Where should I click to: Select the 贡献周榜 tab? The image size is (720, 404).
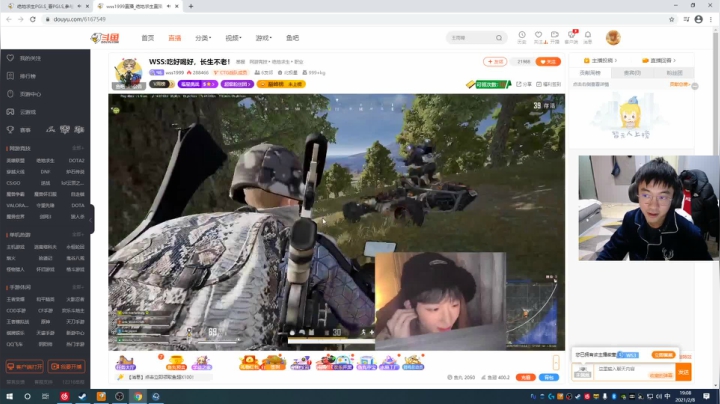point(590,73)
